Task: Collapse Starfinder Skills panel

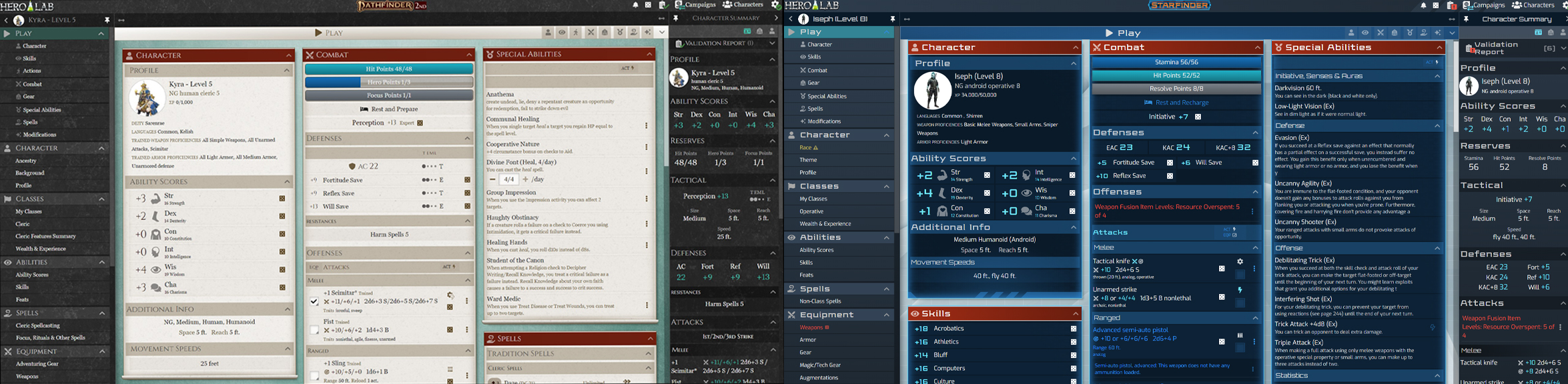Action: pyautogui.click(x=1076, y=313)
